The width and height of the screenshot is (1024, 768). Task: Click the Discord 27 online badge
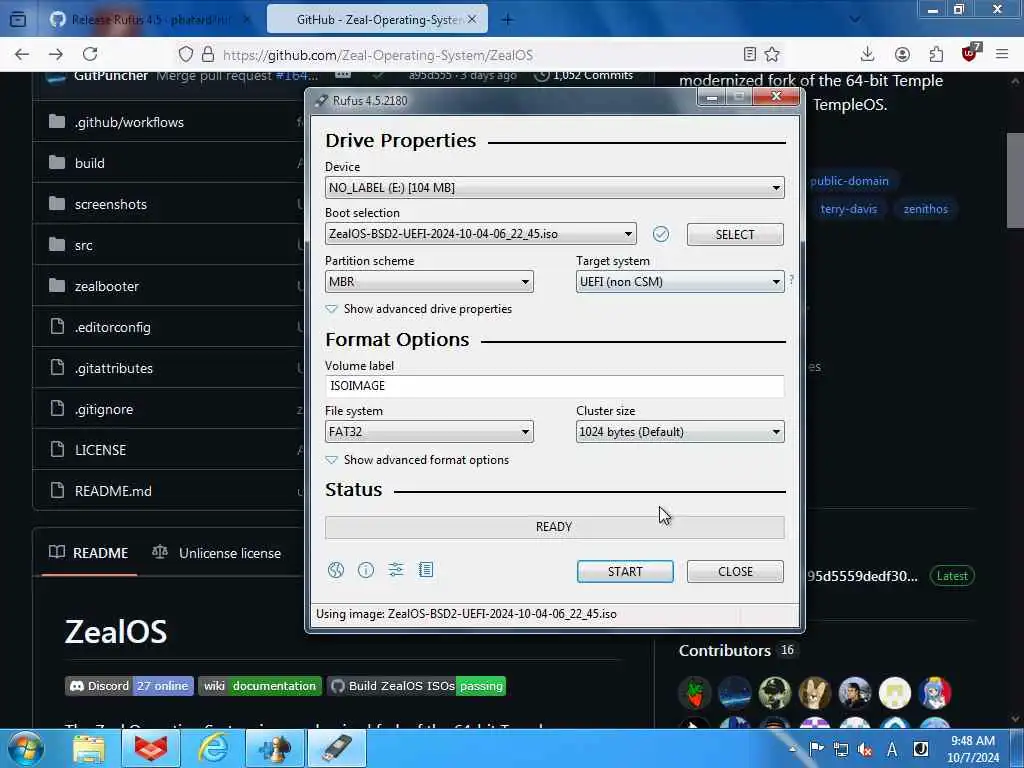click(129, 686)
